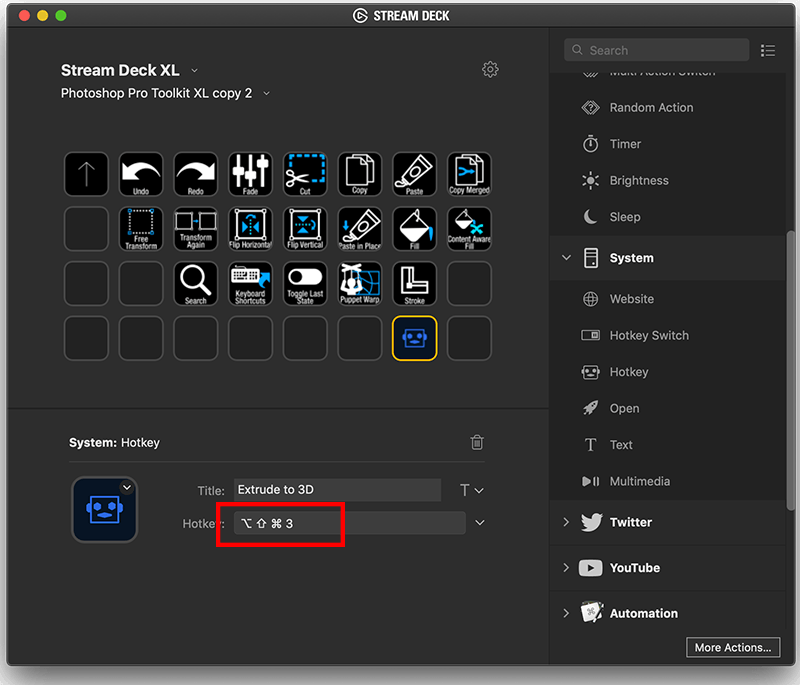The width and height of the screenshot is (800, 685).
Task: Open Photoshop Pro Toolkit profile dropdown
Action: click(x=266, y=93)
